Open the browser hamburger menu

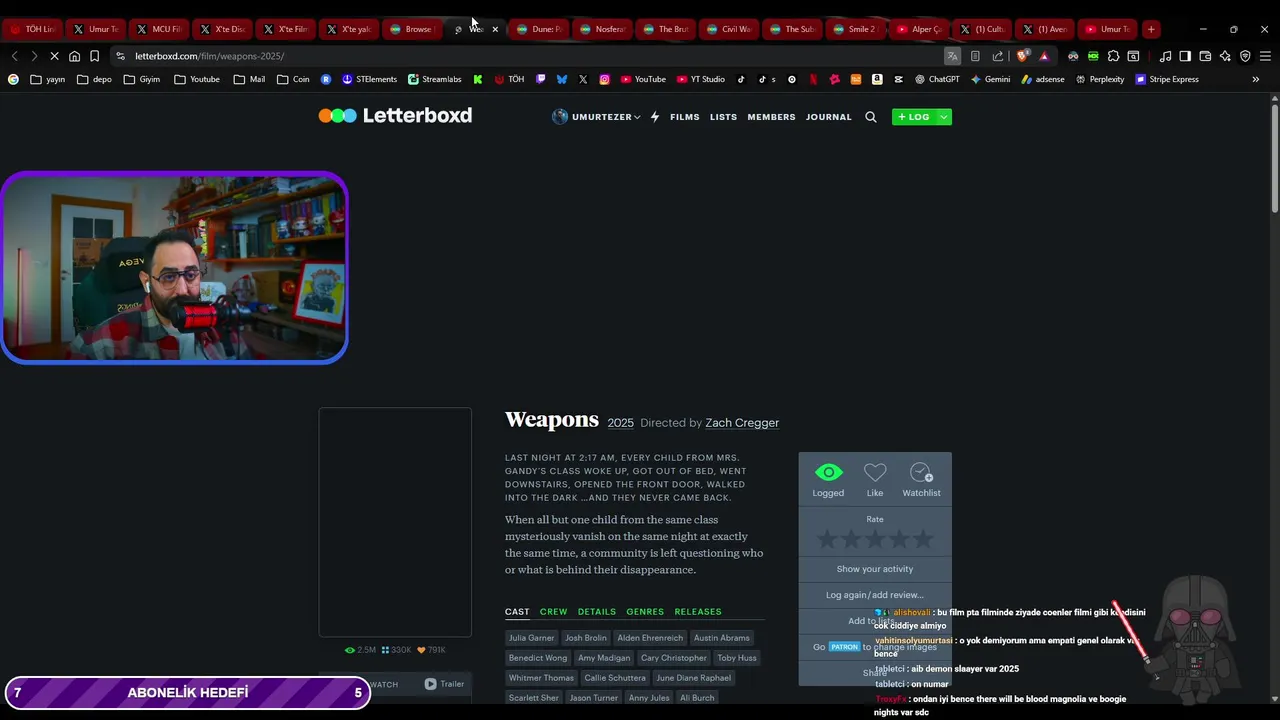(1265, 56)
